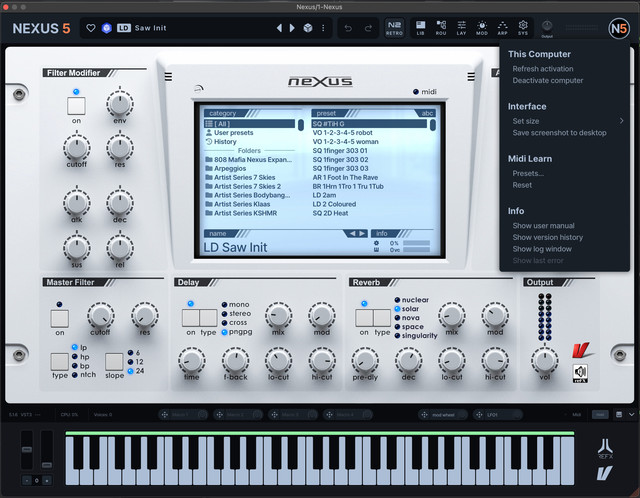Toggle Reverb on button

[364, 318]
